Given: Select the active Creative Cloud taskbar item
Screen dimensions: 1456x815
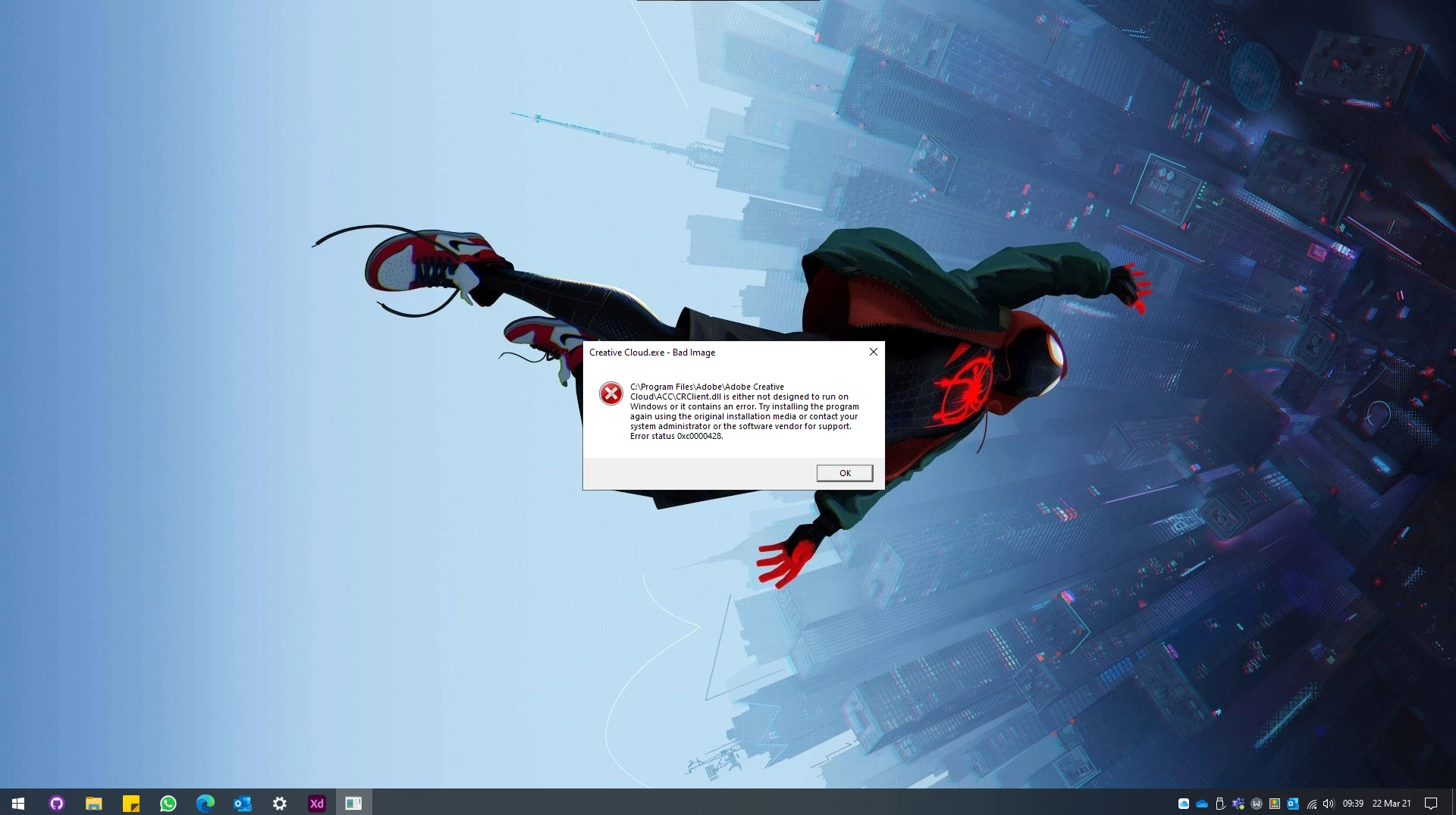Looking at the screenshot, I should [353, 803].
